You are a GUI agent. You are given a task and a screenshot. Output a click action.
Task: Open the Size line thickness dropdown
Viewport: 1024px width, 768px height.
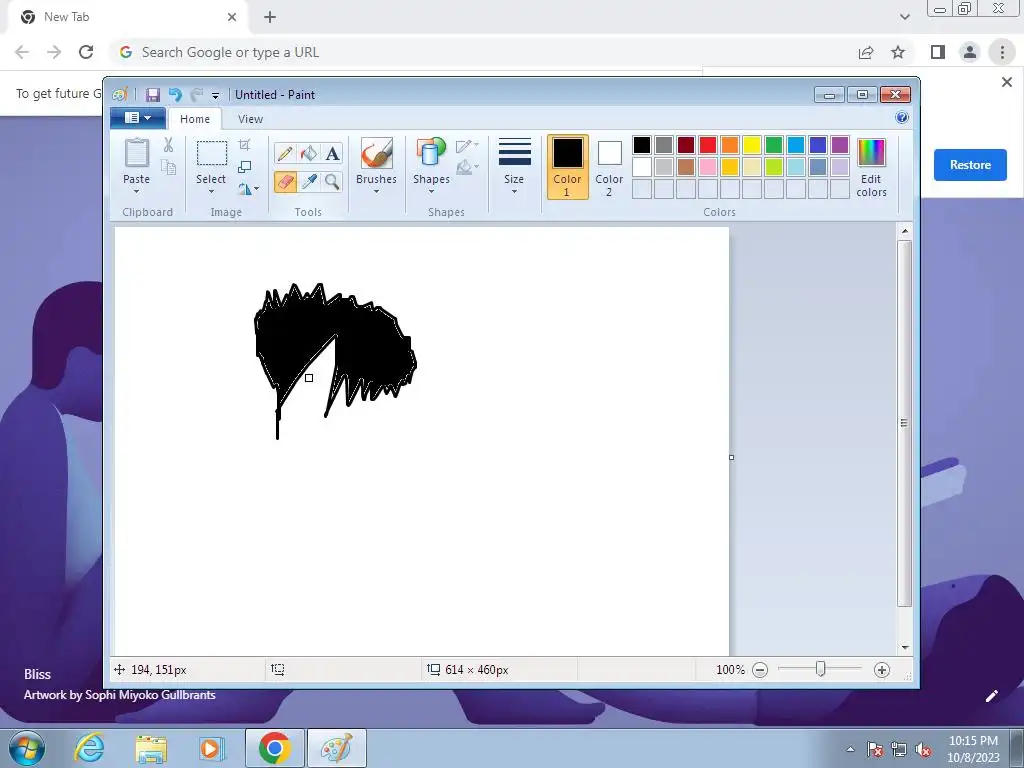514,166
